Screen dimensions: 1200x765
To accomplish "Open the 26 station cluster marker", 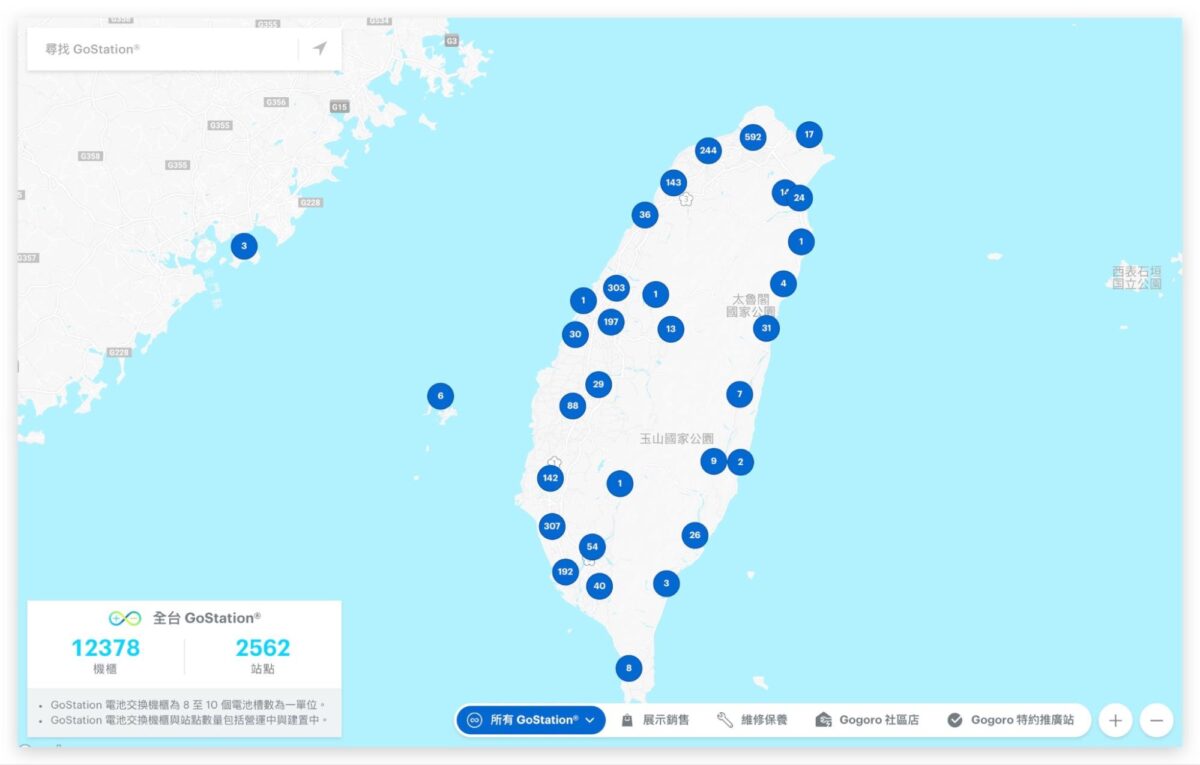I will (695, 535).
